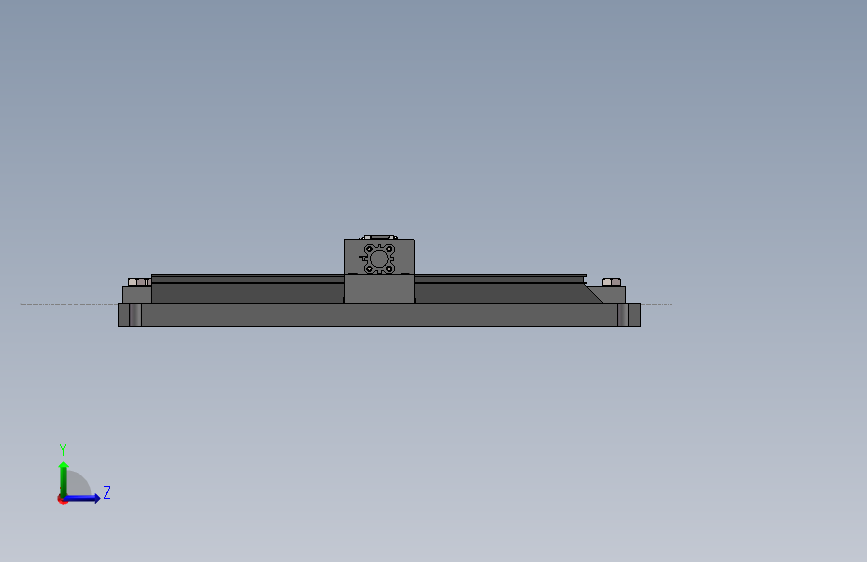Click the blue Z axis arrow on triad

tap(83, 498)
